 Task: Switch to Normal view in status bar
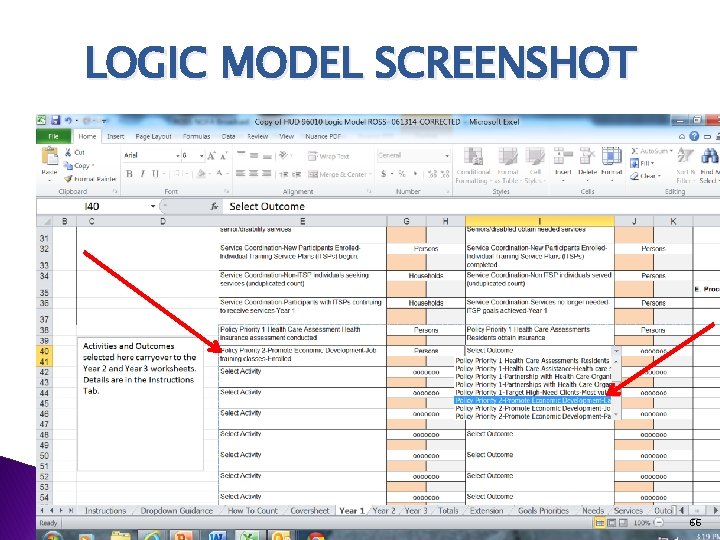(x=600, y=523)
